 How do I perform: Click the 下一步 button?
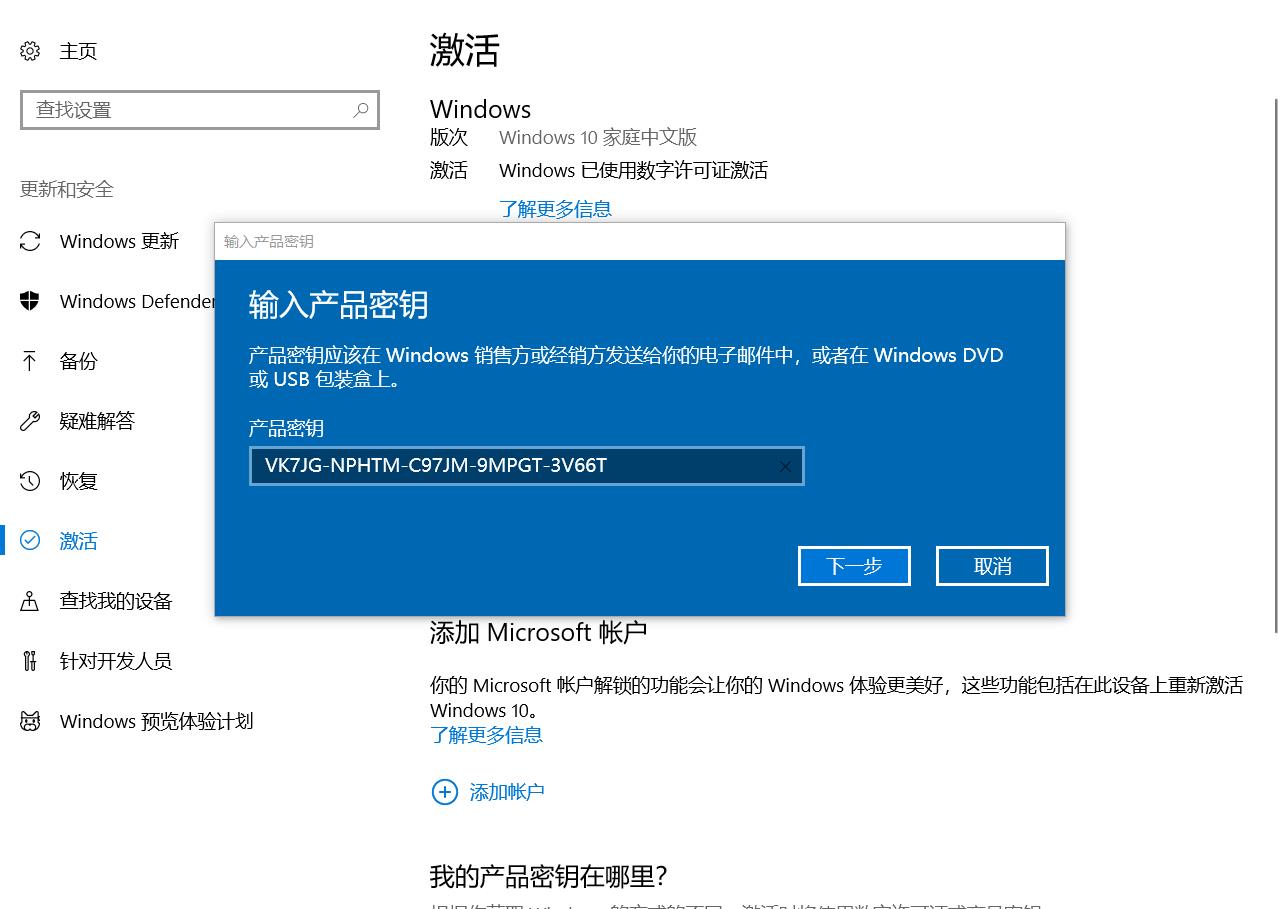coord(854,566)
